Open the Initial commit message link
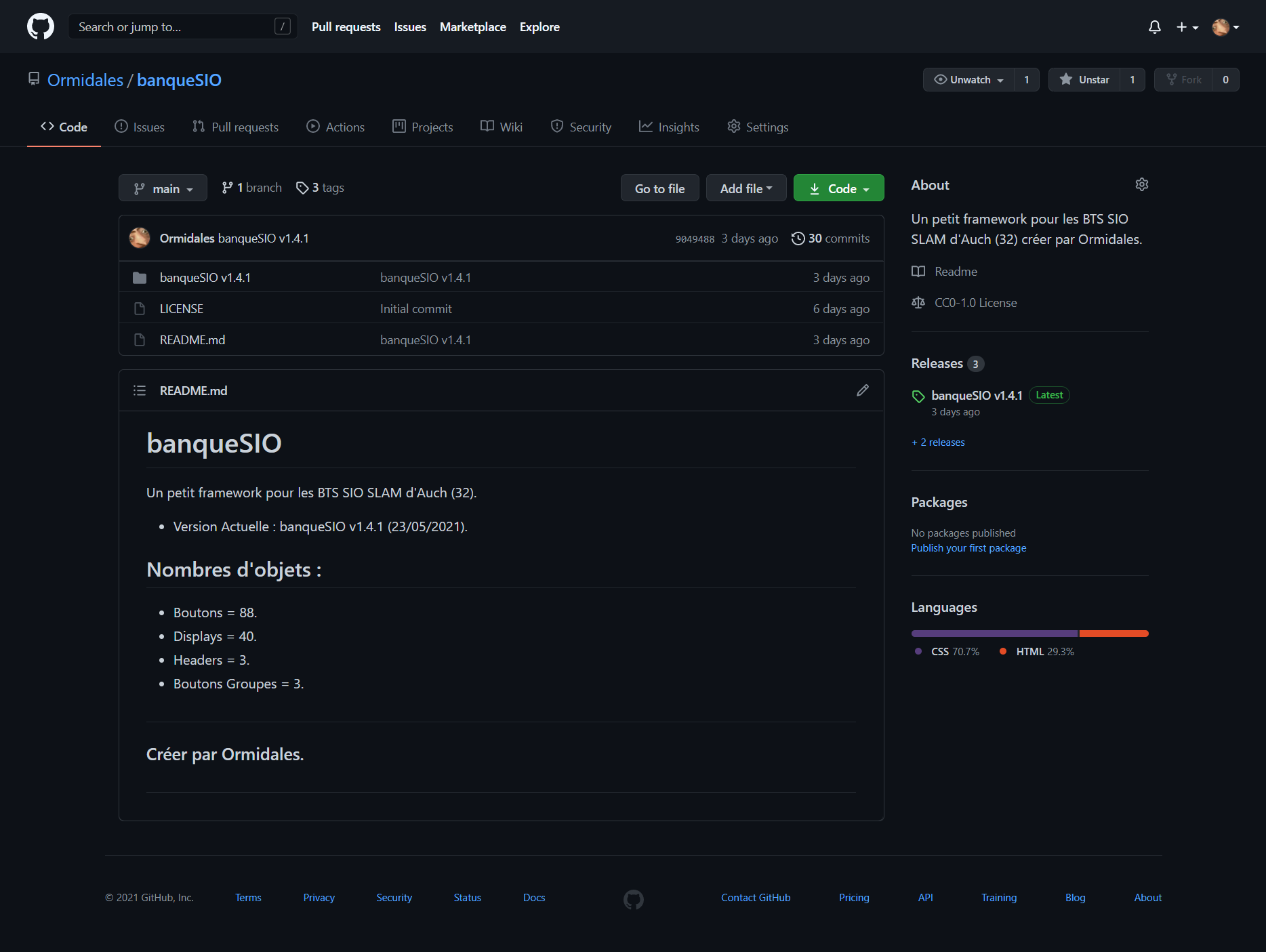 pyautogui.click(x=416, y=309)
